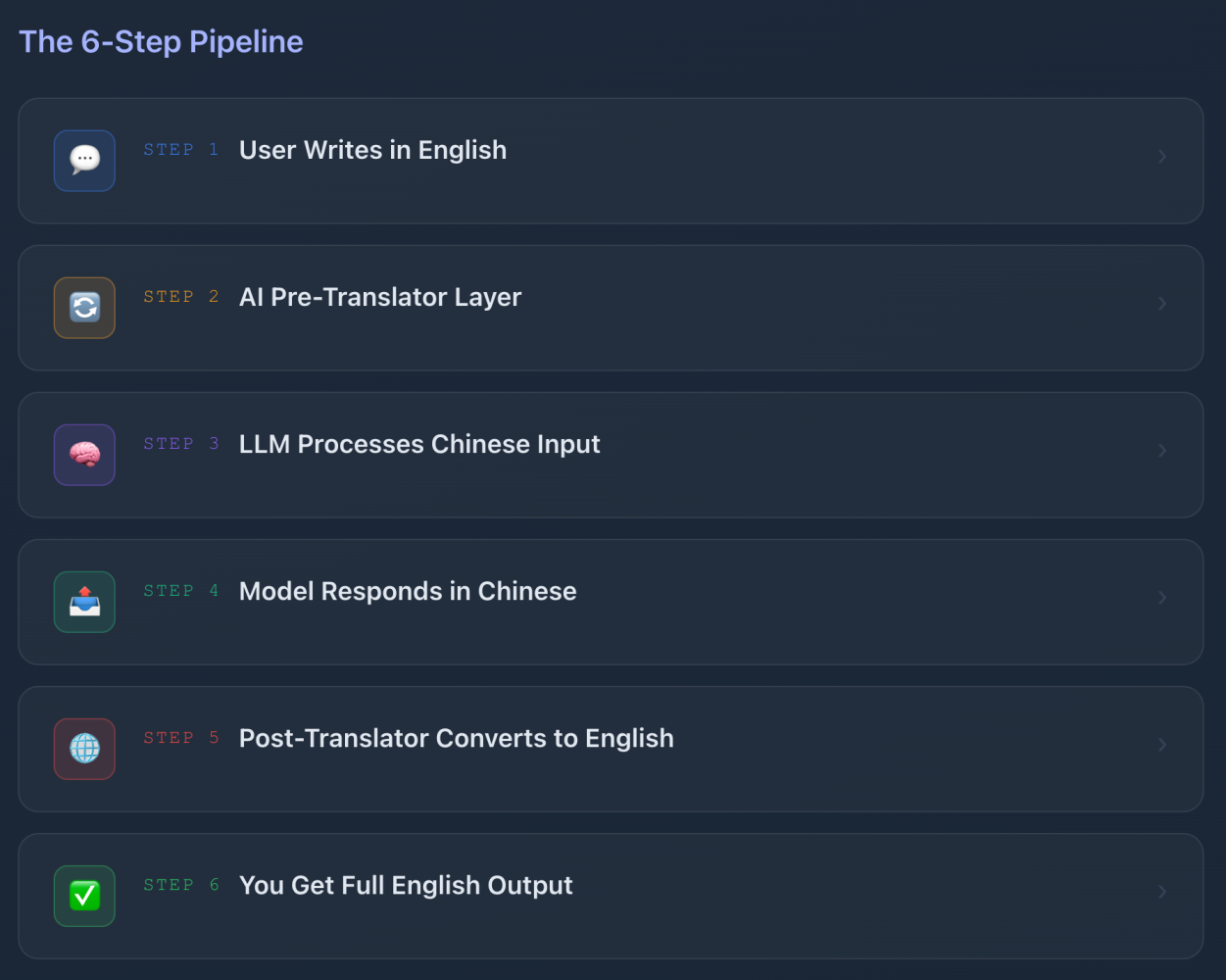
Task: Click the 'STEP 3' label
Action: pyautogui.click(x=181, y=444)
